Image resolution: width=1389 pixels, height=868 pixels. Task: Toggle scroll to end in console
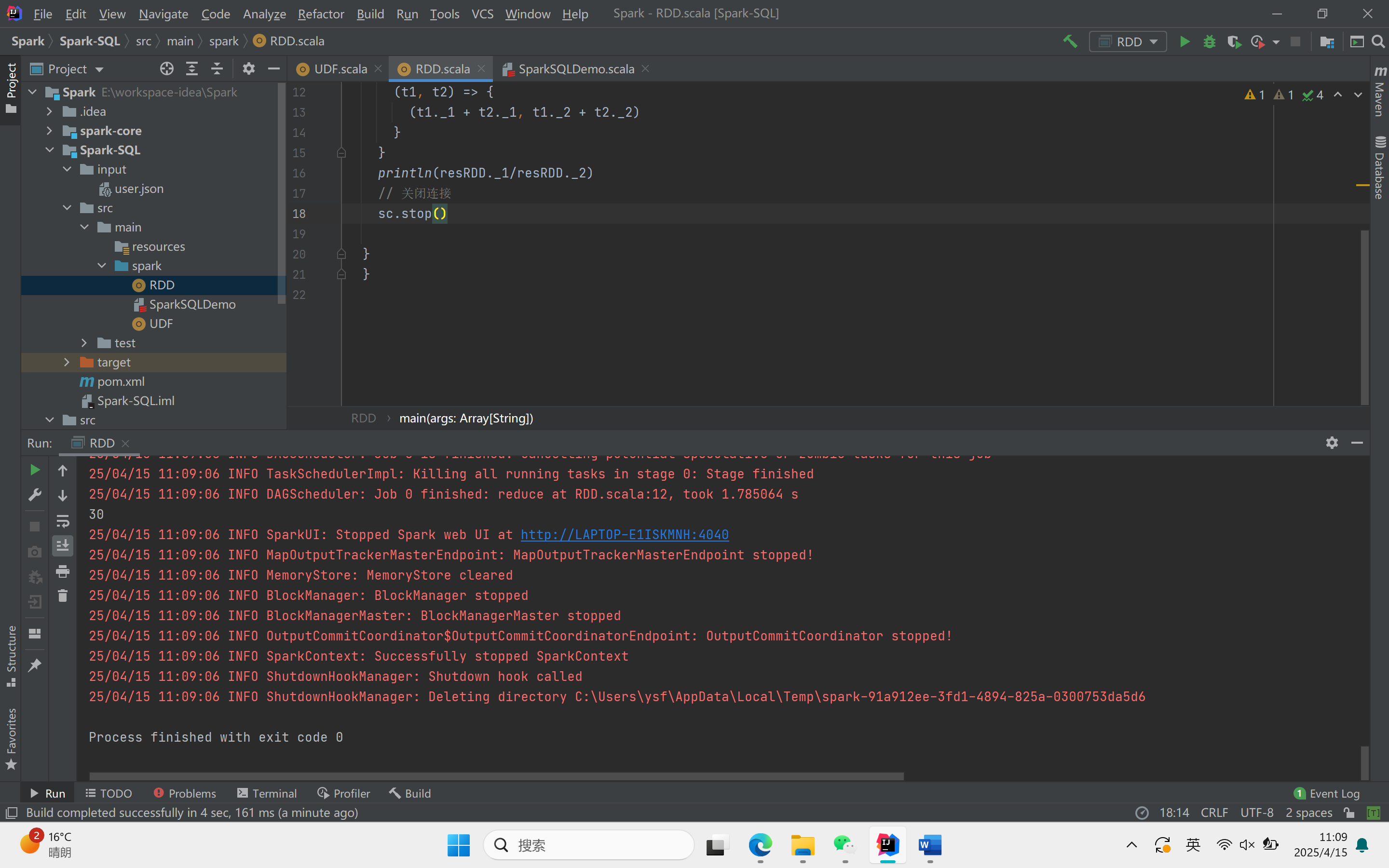tap(63, 545)
